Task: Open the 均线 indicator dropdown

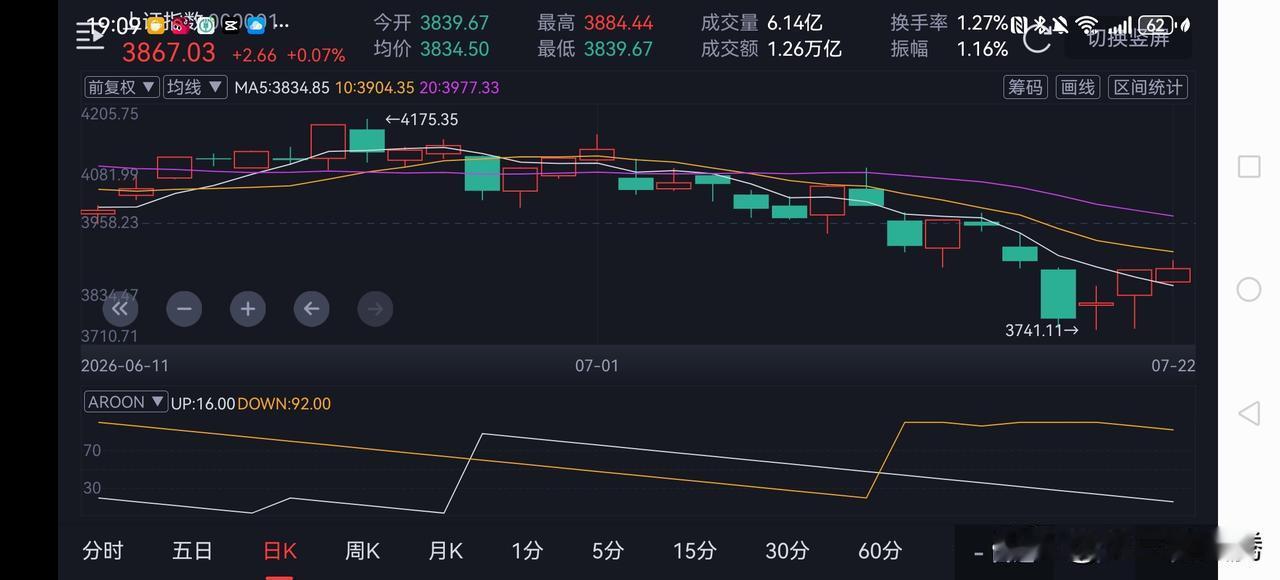Action: [196, 87]
